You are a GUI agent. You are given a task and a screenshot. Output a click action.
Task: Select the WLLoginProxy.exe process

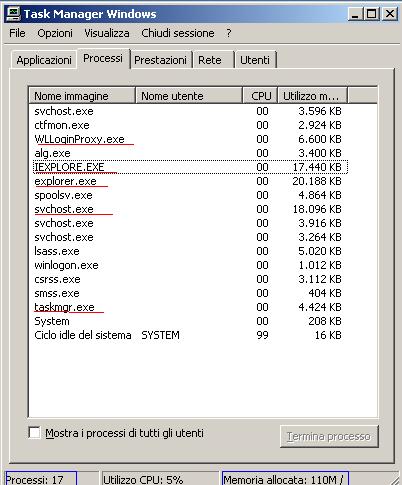pyautogui.click(x=79, y=139)
